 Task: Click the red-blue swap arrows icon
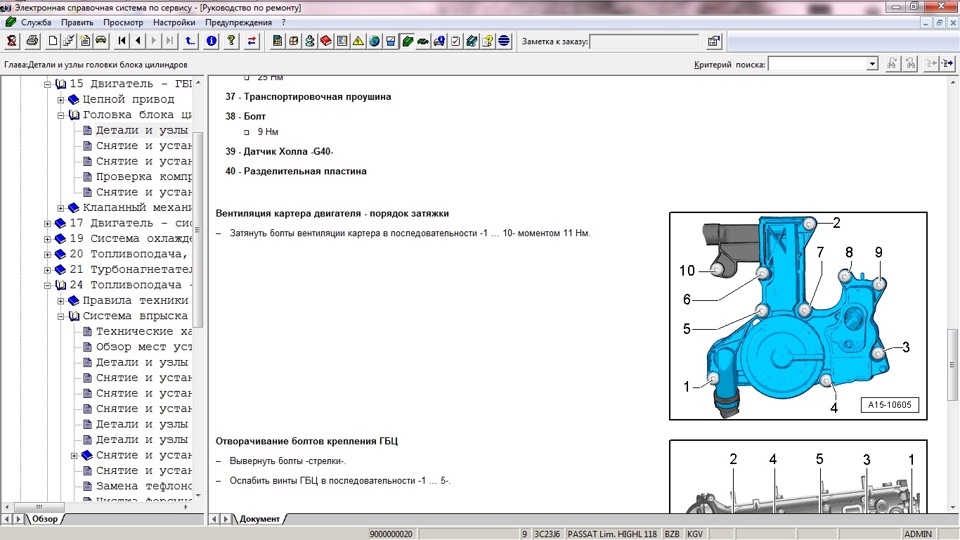(x=252, y=41)
